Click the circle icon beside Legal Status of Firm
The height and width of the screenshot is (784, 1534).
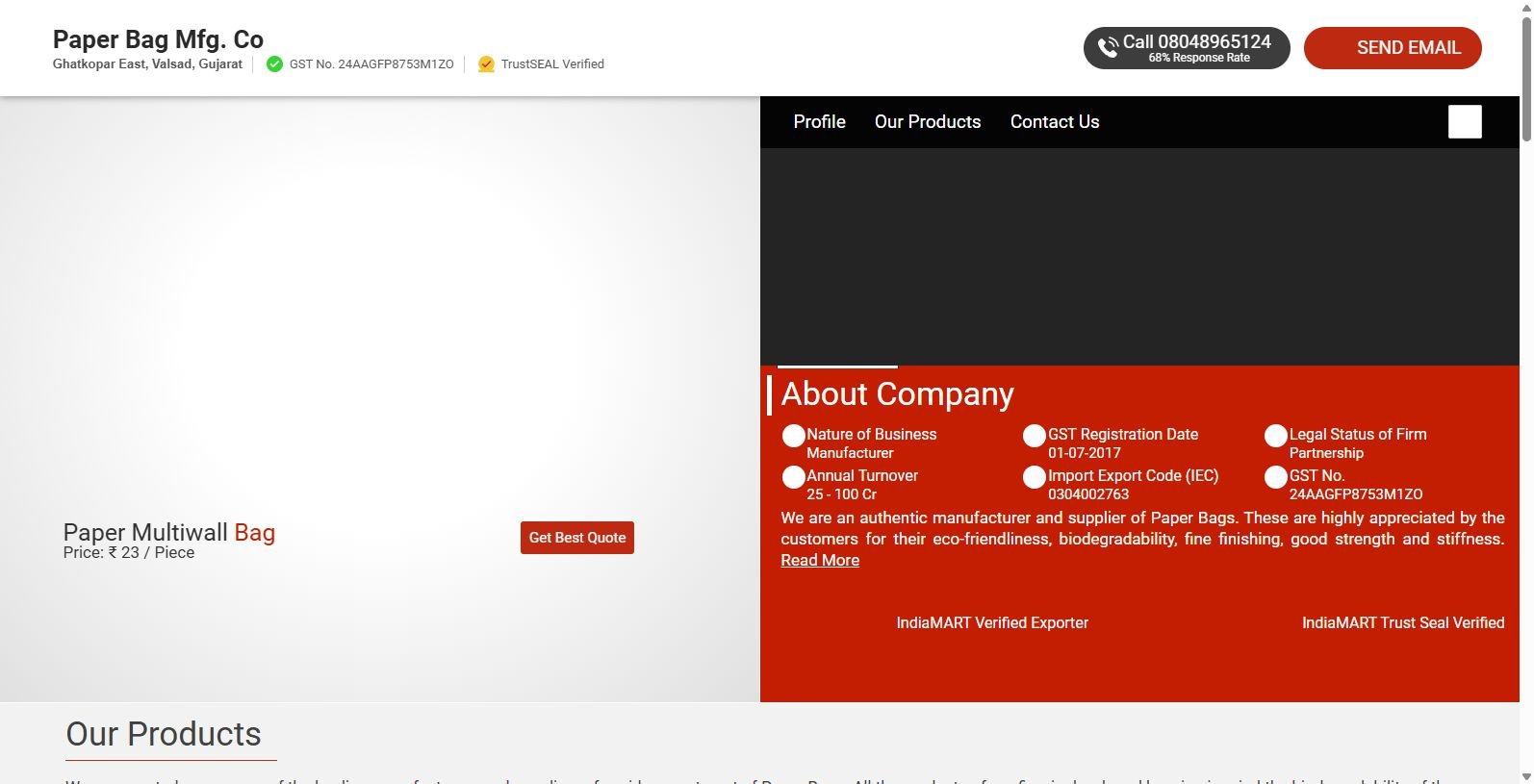1275,436
